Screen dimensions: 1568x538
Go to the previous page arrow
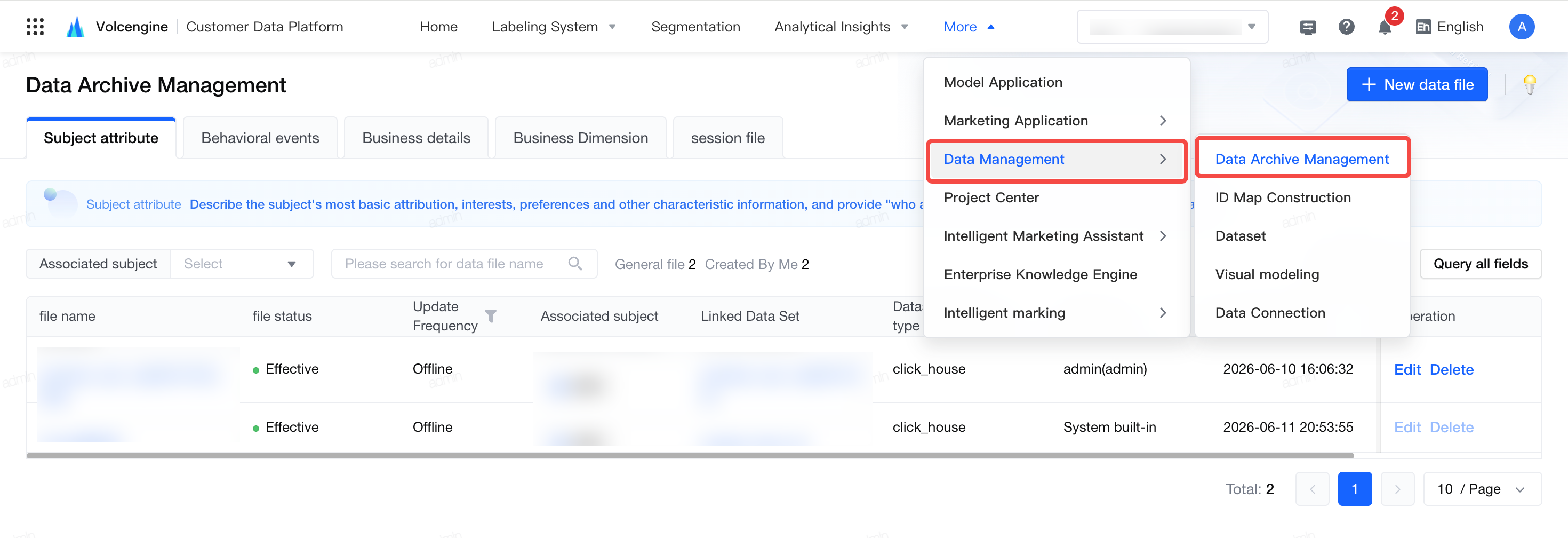1312,489
